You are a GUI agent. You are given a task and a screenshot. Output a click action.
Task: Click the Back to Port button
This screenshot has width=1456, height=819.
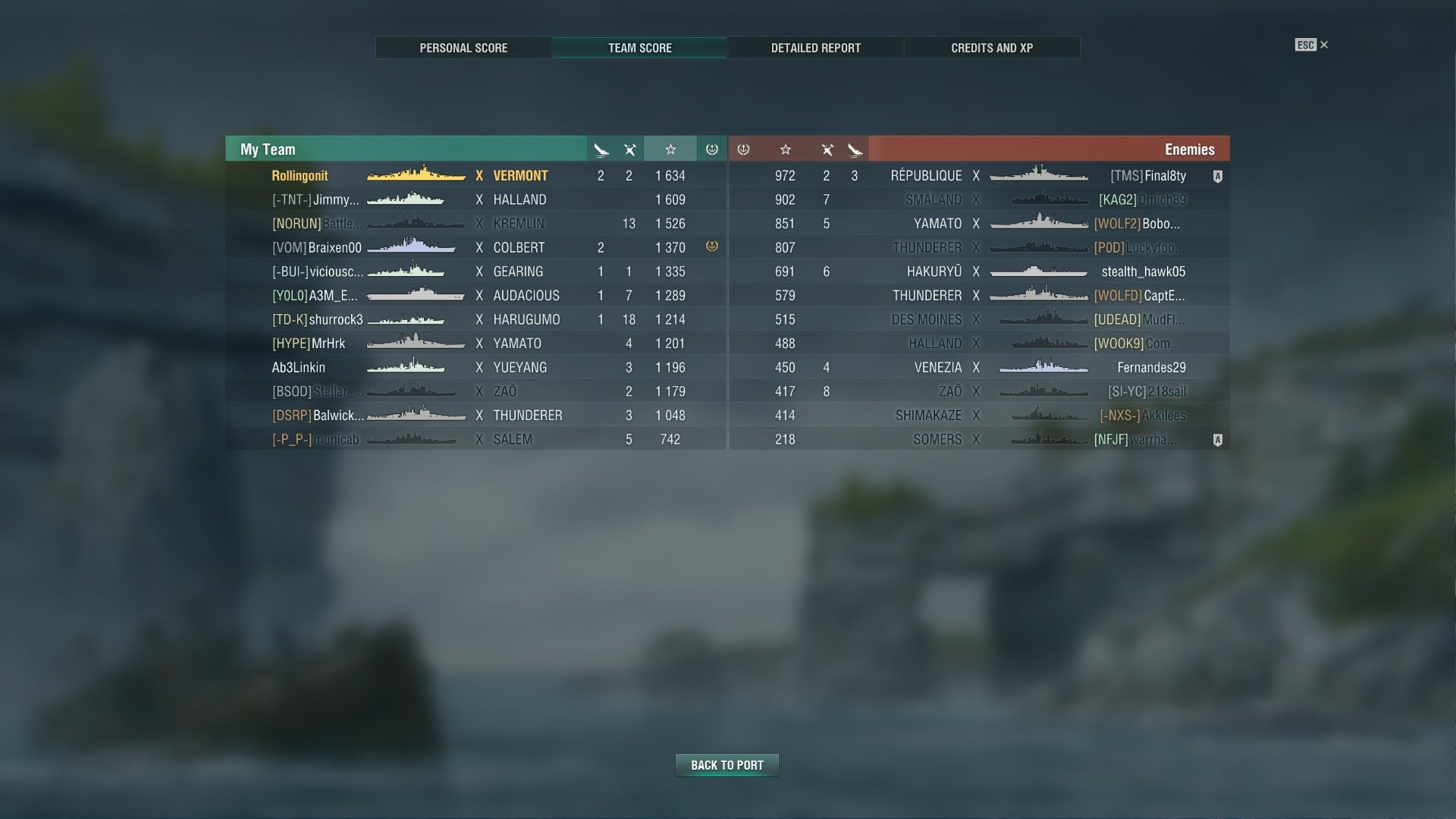pos(727,765)
